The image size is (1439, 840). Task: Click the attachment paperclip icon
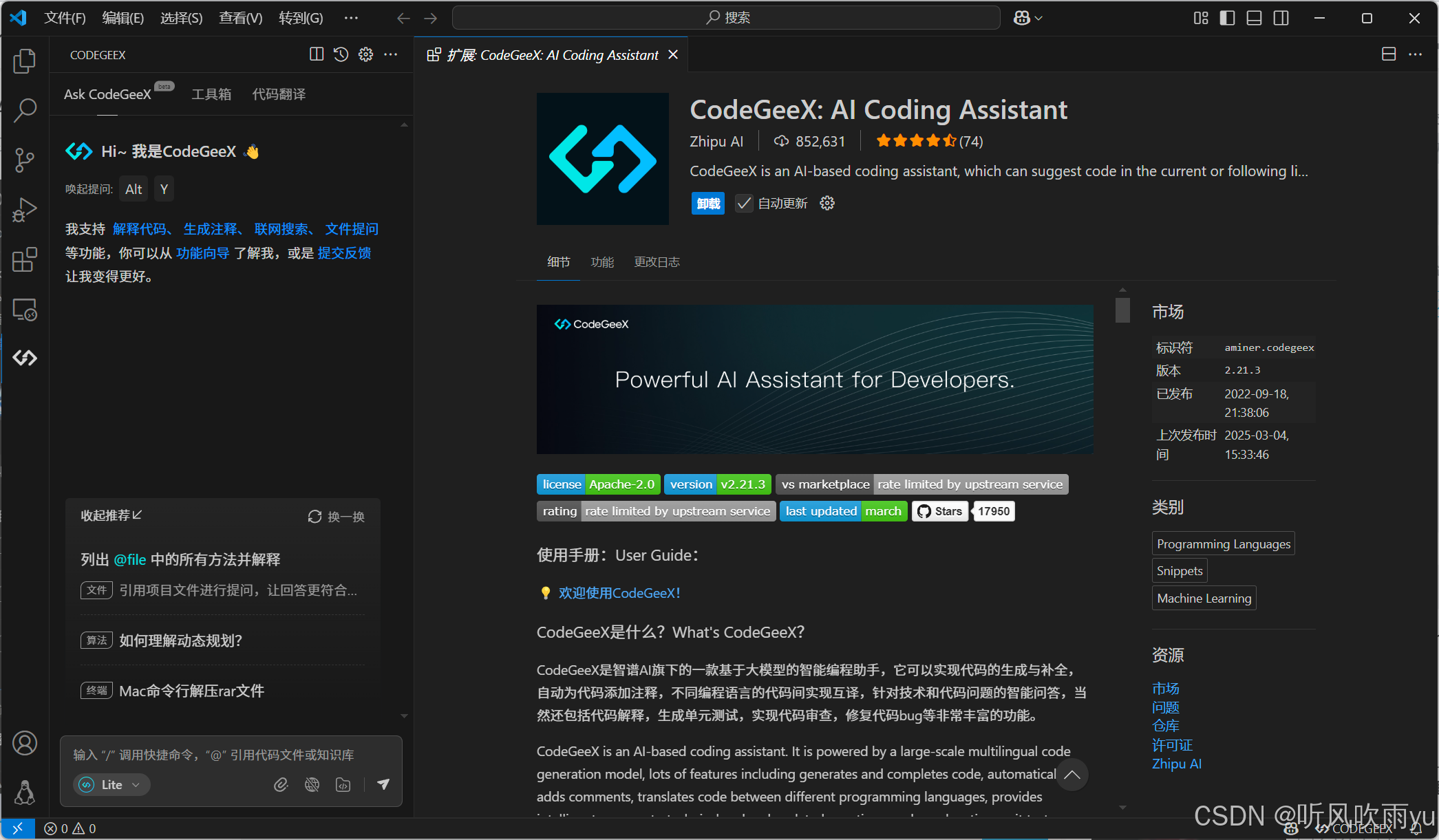tap(281, 784)
